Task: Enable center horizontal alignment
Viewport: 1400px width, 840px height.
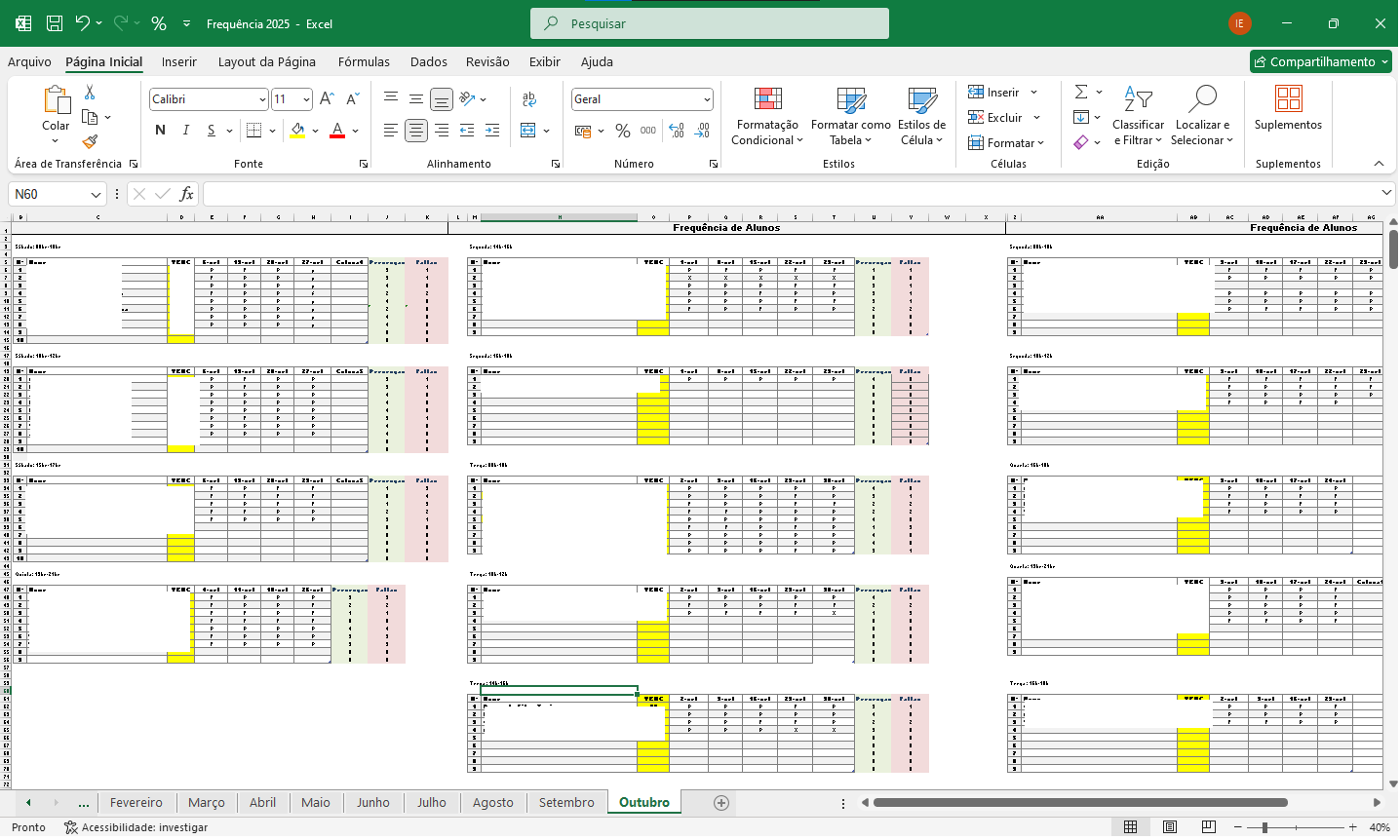Action: [x=416, y=131]
